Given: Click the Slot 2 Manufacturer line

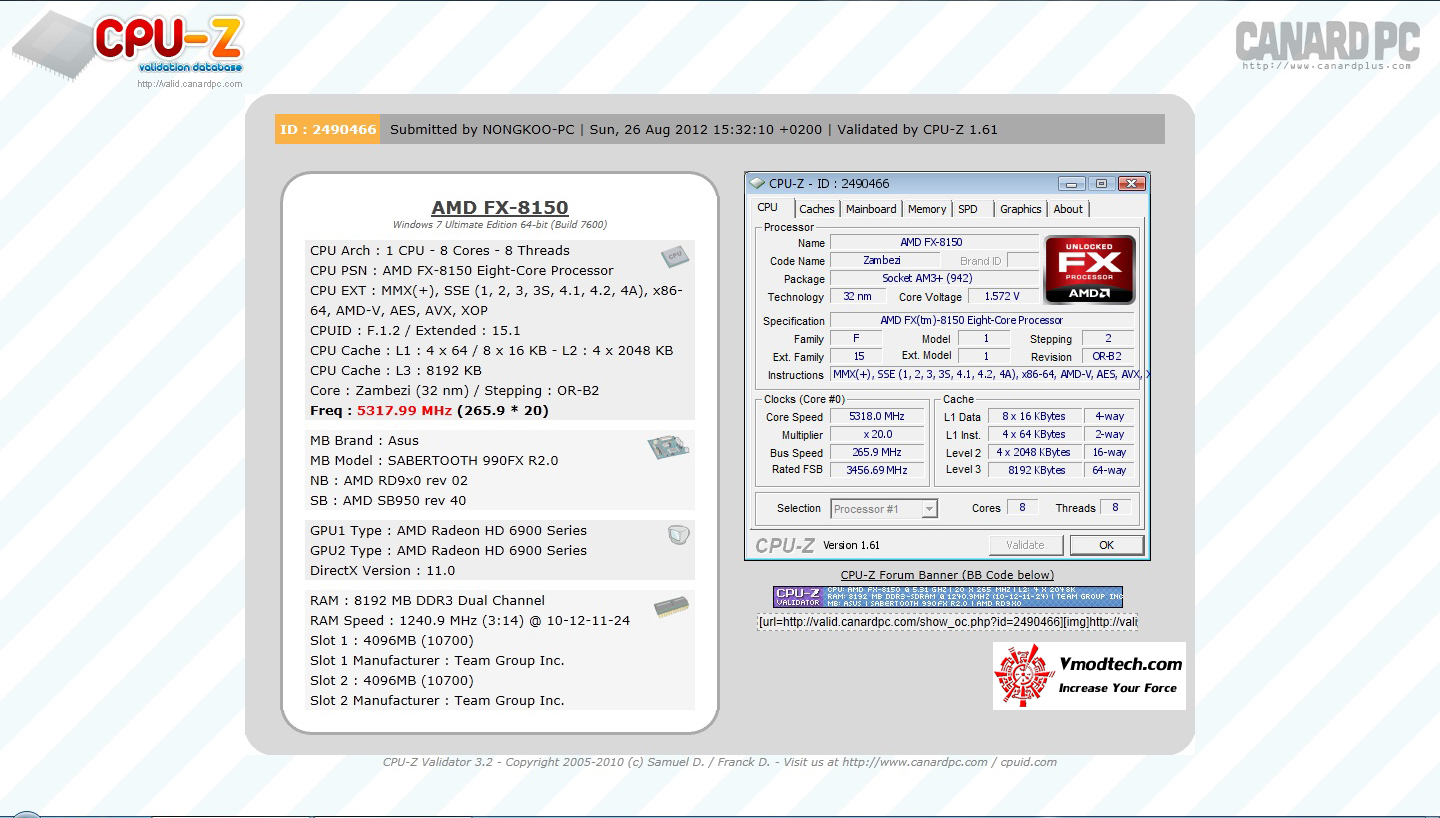Looking at the screenshot, I should 437,701.
